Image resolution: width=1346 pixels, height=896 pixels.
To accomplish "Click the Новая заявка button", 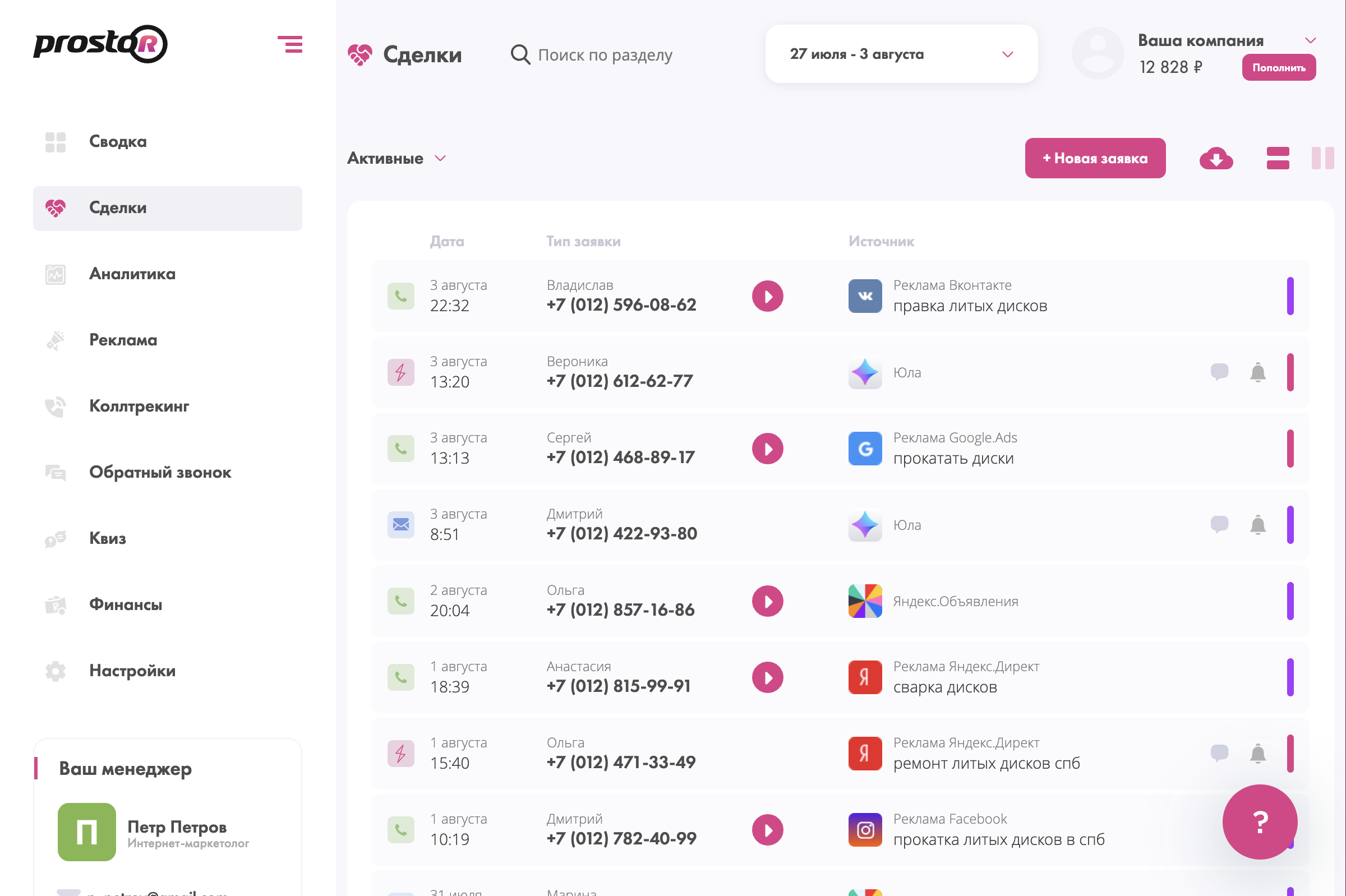I will 1095,158.
